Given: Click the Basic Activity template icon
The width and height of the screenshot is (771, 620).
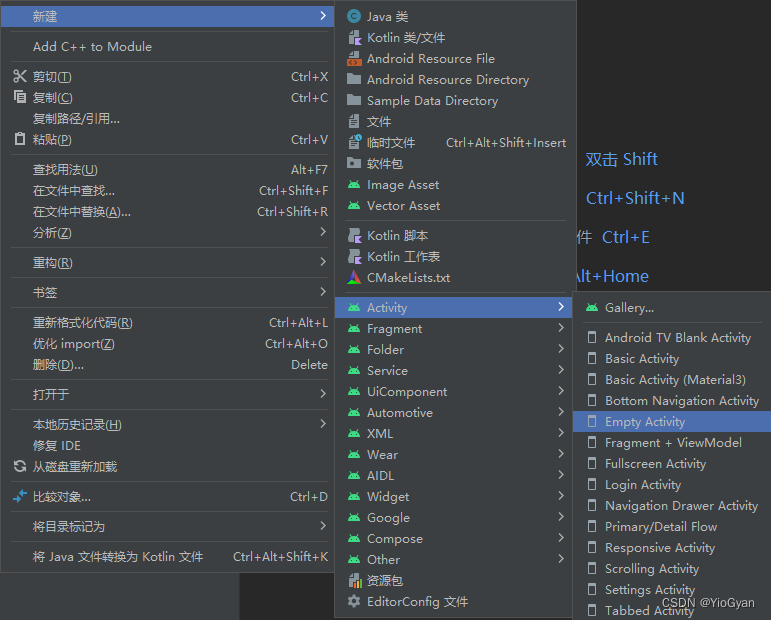Looking at the screenshot, I should coord(592,358).
